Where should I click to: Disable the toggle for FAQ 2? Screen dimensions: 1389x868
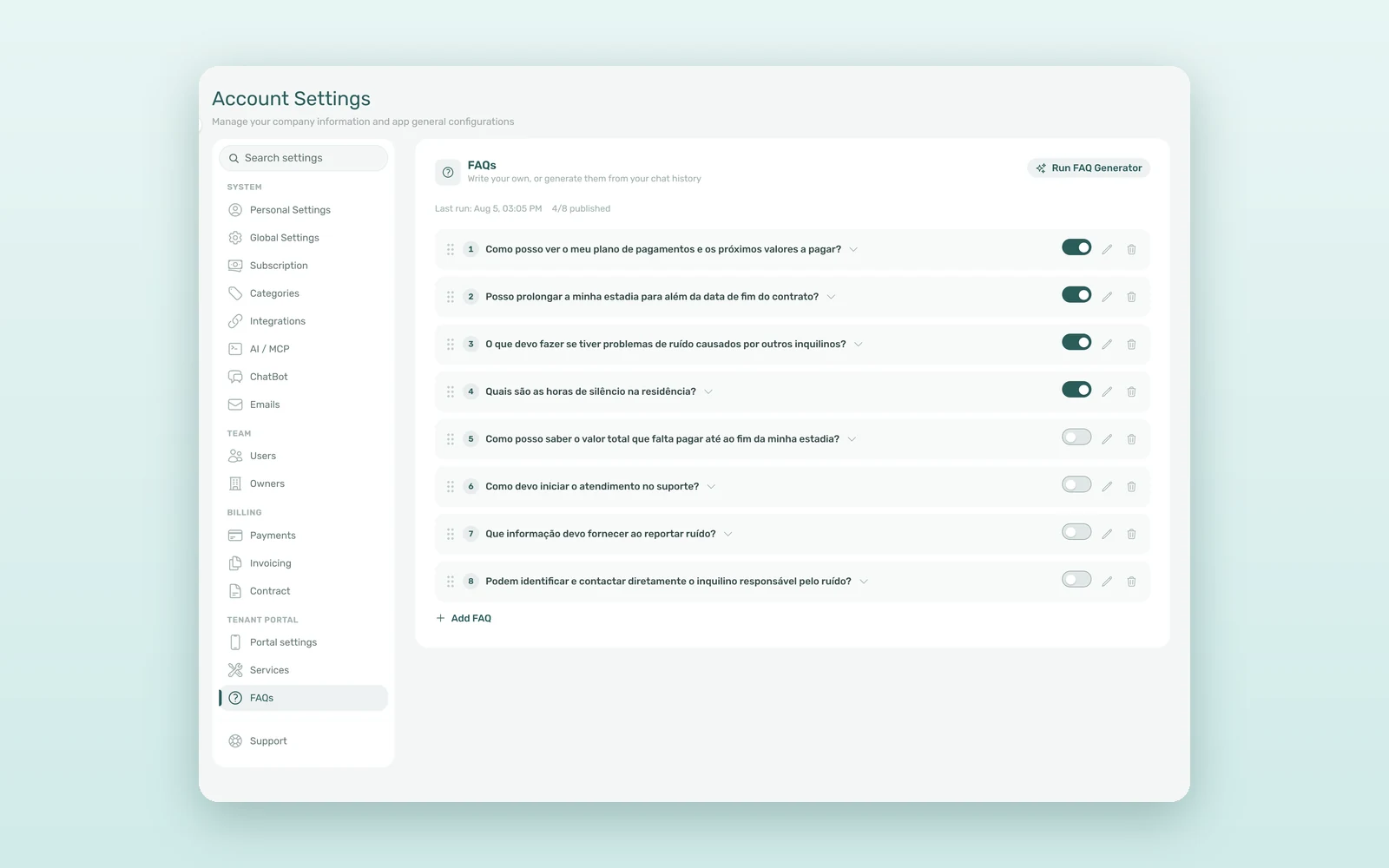pyautogui.click(x=1076, y=295)
